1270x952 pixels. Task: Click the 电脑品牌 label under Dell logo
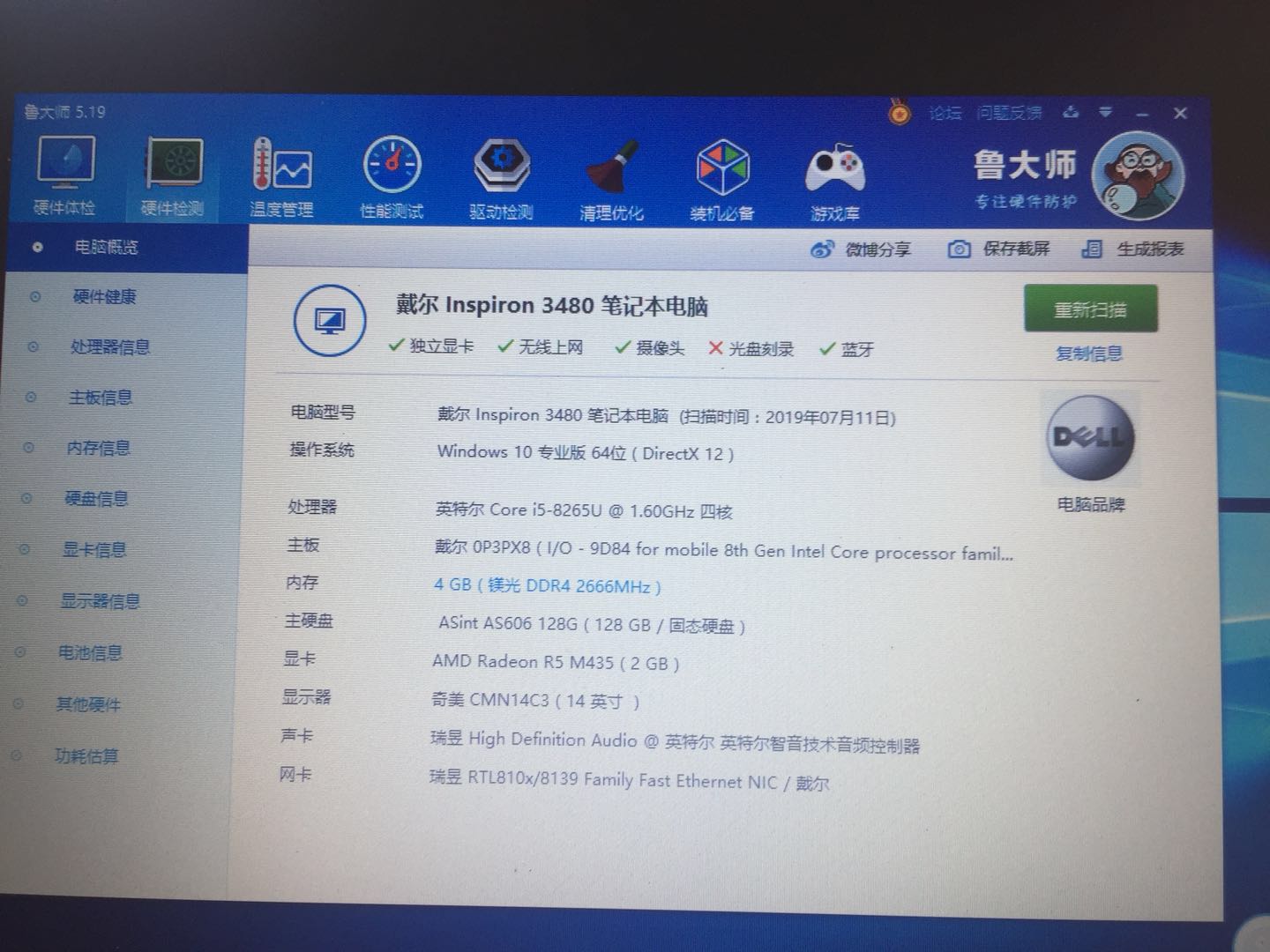1091,506
